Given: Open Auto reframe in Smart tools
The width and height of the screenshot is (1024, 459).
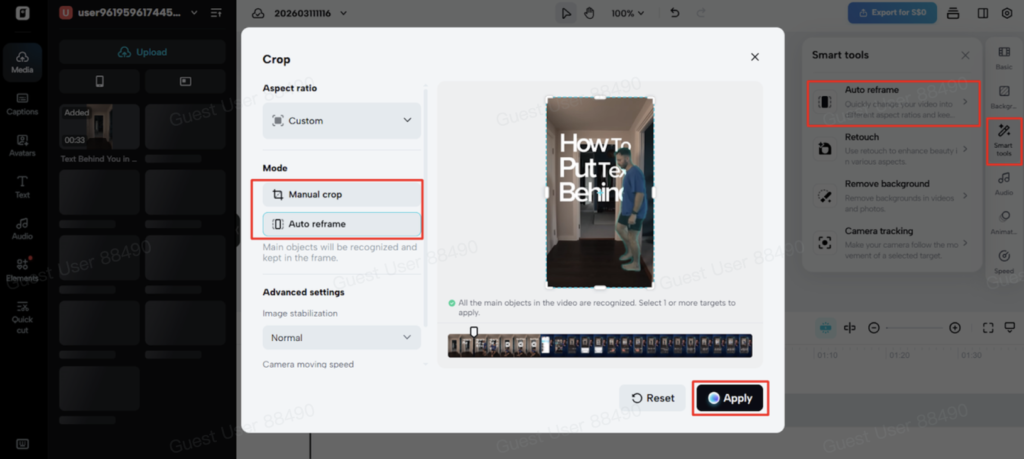Looking at the screenshot, I should (893, 102).
